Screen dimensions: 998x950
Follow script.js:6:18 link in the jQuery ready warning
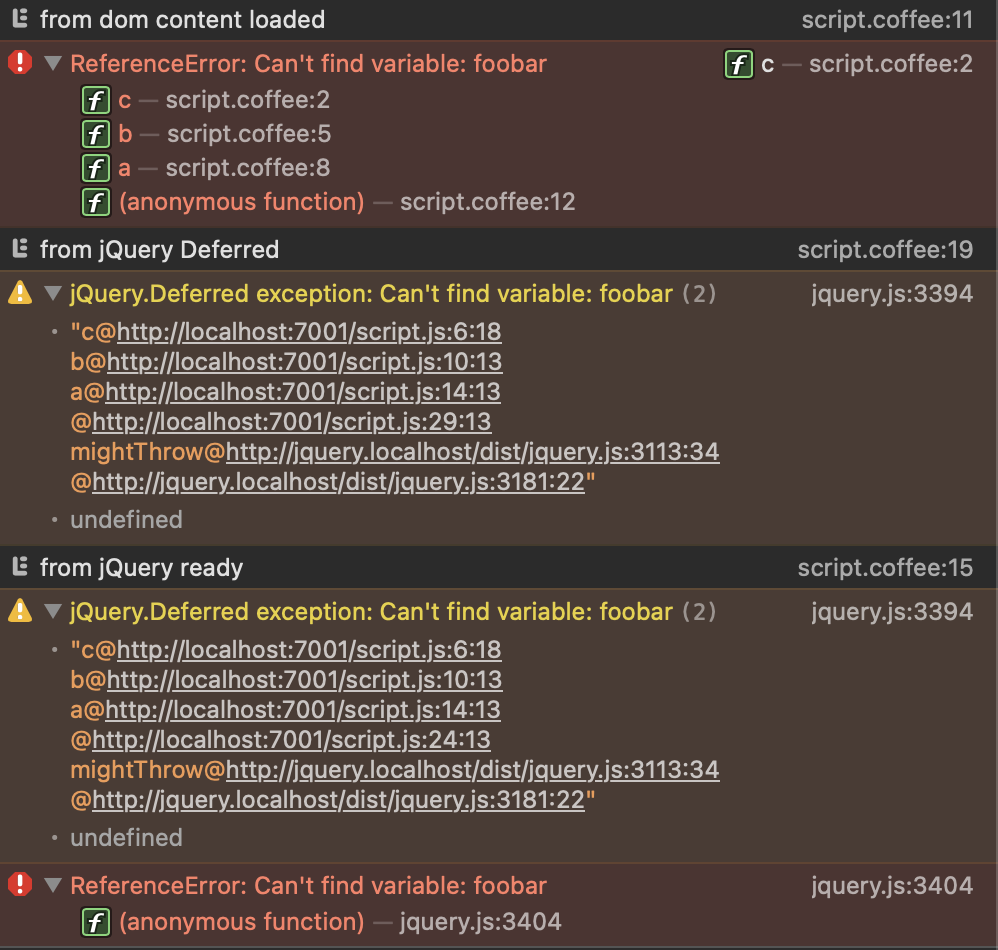coord(309,650)
